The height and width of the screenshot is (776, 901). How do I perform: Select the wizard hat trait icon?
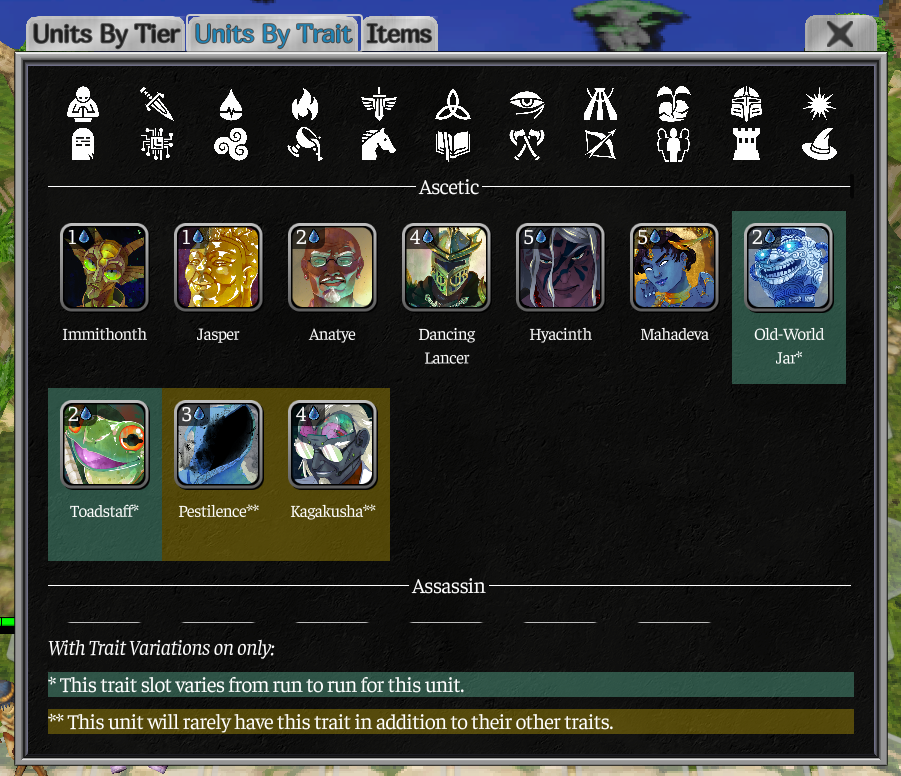coord(820,144)
